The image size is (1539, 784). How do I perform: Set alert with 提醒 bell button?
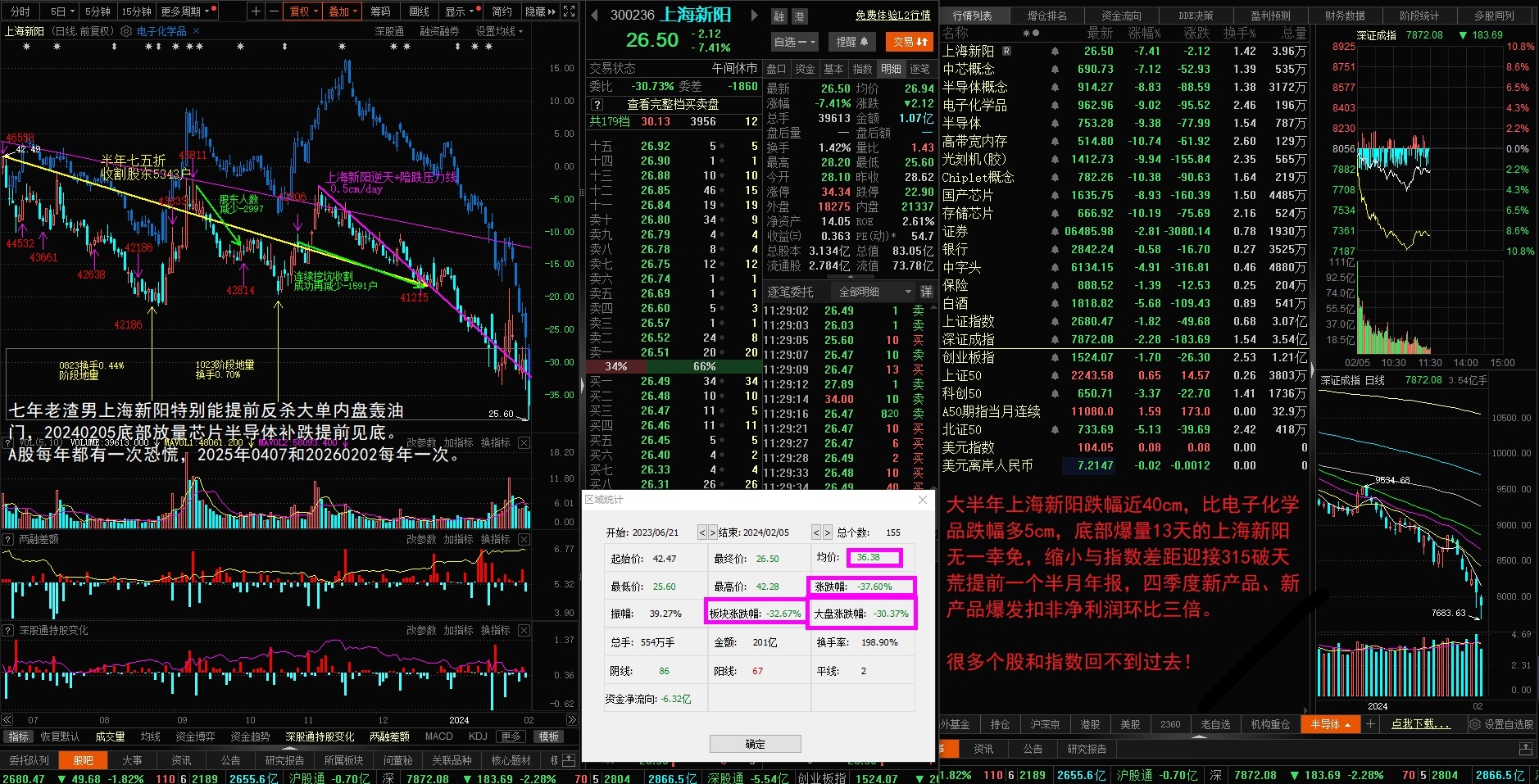point(851,41)
